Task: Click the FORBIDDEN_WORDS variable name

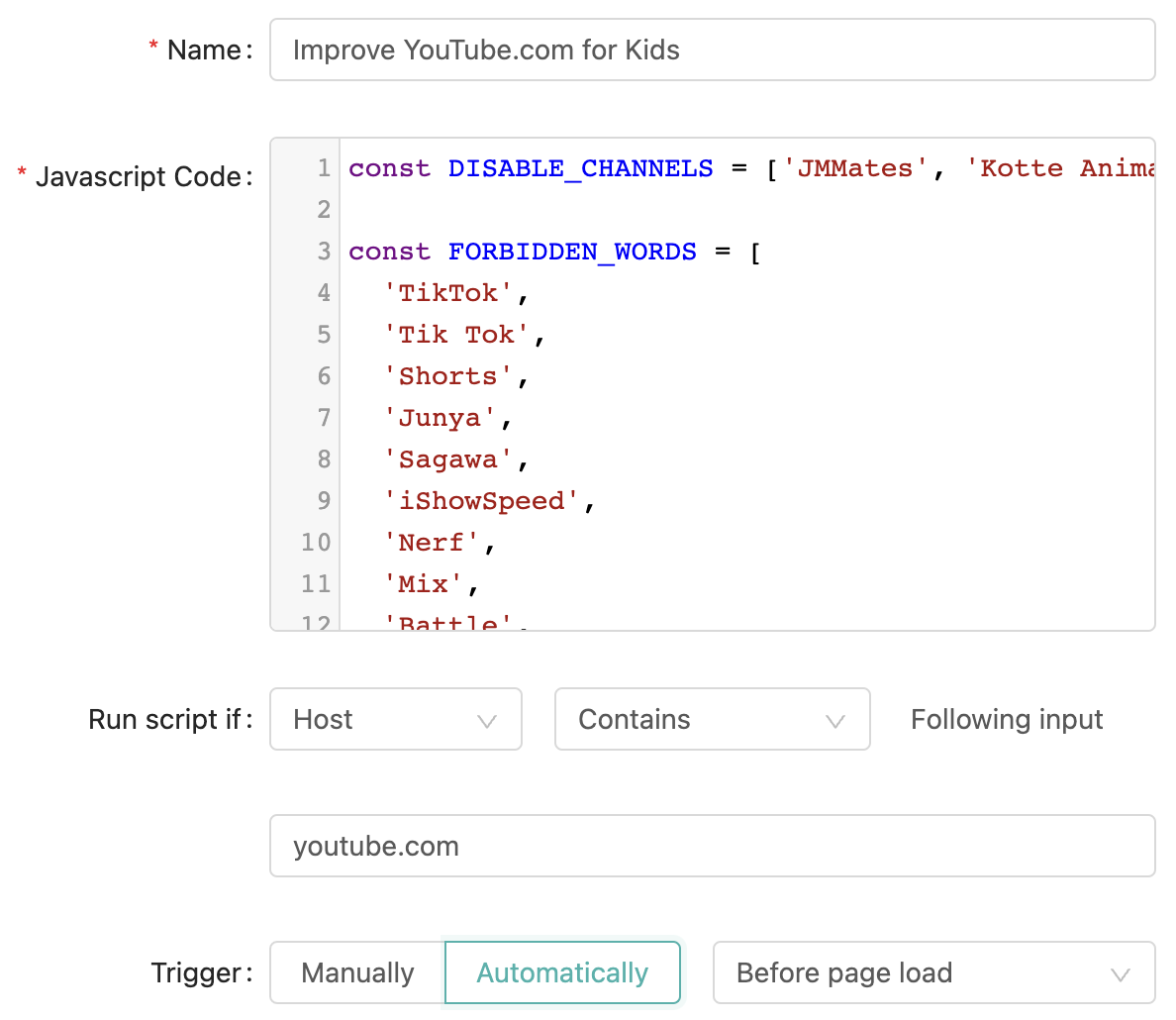Action: pyautogui.click(x=572, y=252)
